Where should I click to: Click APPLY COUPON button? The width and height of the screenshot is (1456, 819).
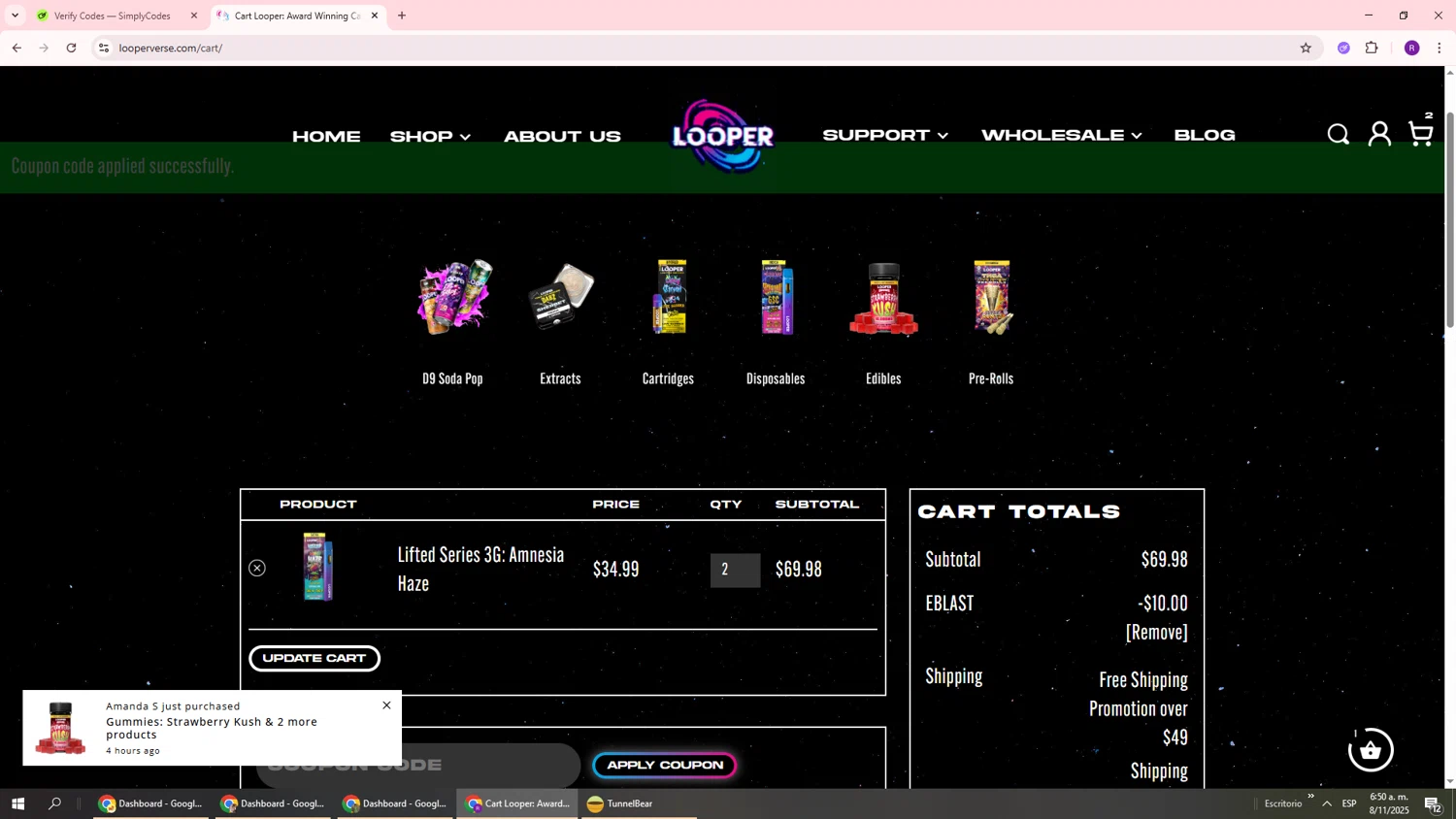[665, 766]
